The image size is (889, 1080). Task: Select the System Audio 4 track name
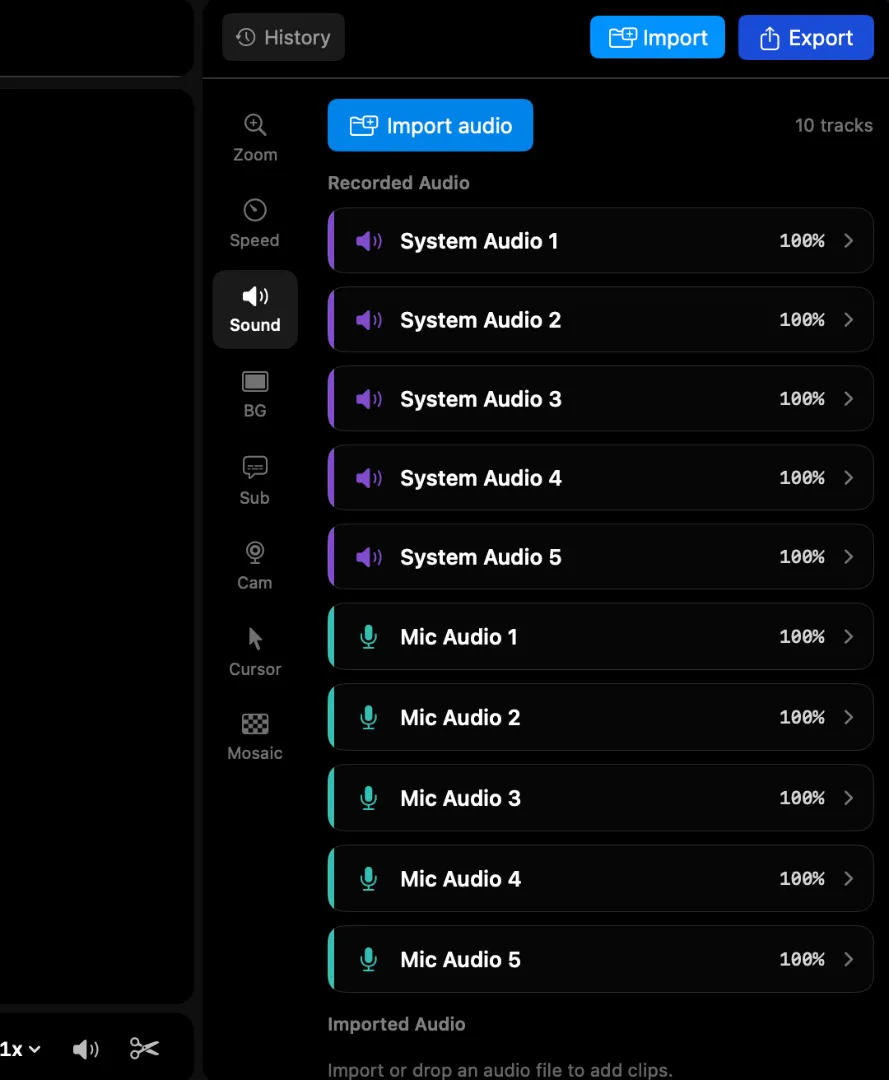pos(481,478)
